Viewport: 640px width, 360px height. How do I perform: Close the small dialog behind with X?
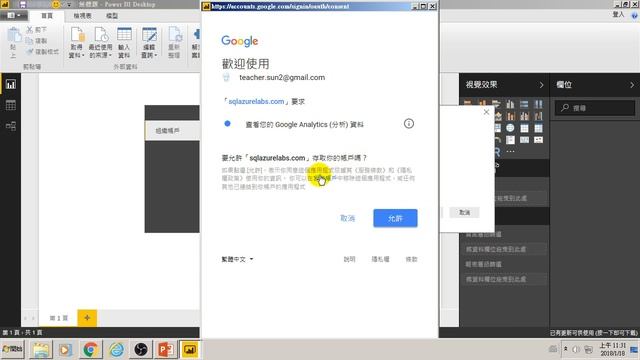(486, 112)
